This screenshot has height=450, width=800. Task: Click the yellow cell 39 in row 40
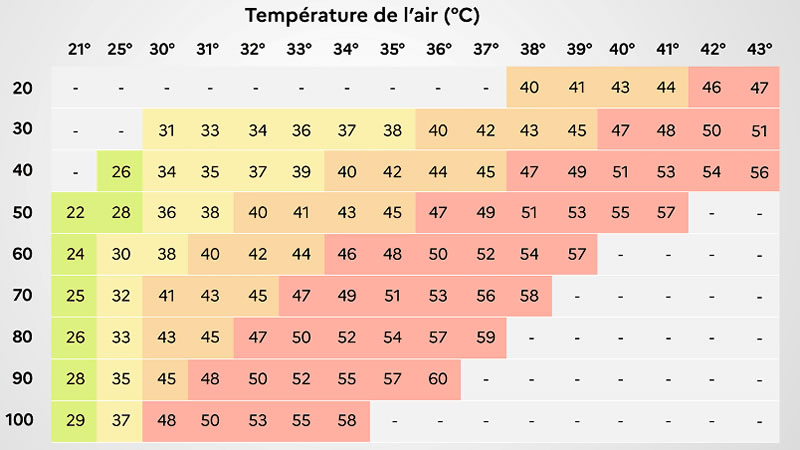[x=302, y=171]
